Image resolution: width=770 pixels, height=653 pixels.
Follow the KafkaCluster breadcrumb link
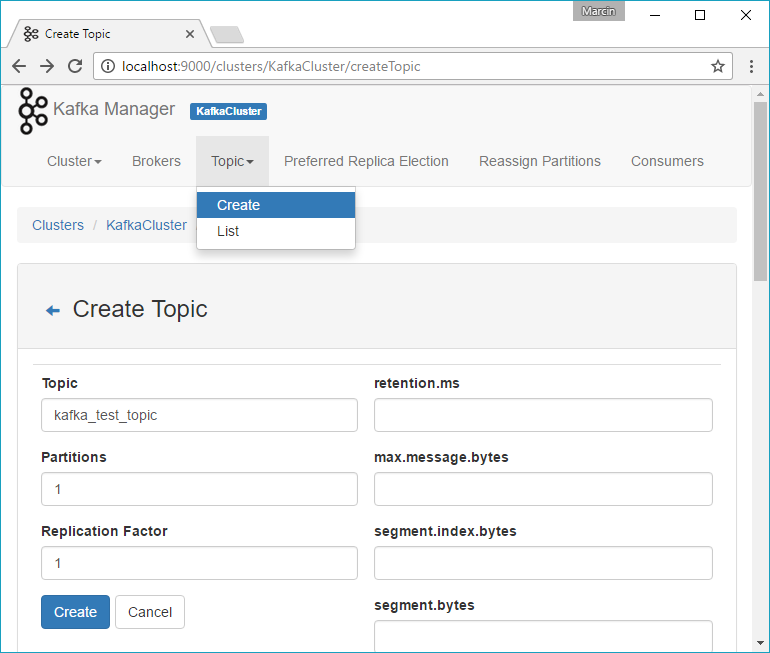pos(146,225)
